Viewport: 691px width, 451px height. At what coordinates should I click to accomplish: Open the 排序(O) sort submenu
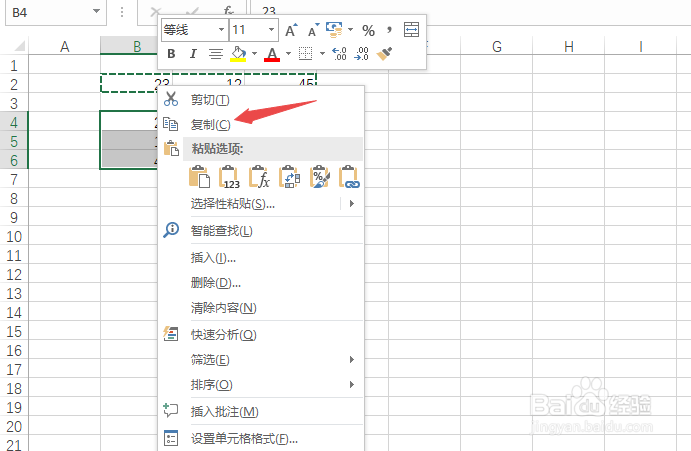(260, 385)
